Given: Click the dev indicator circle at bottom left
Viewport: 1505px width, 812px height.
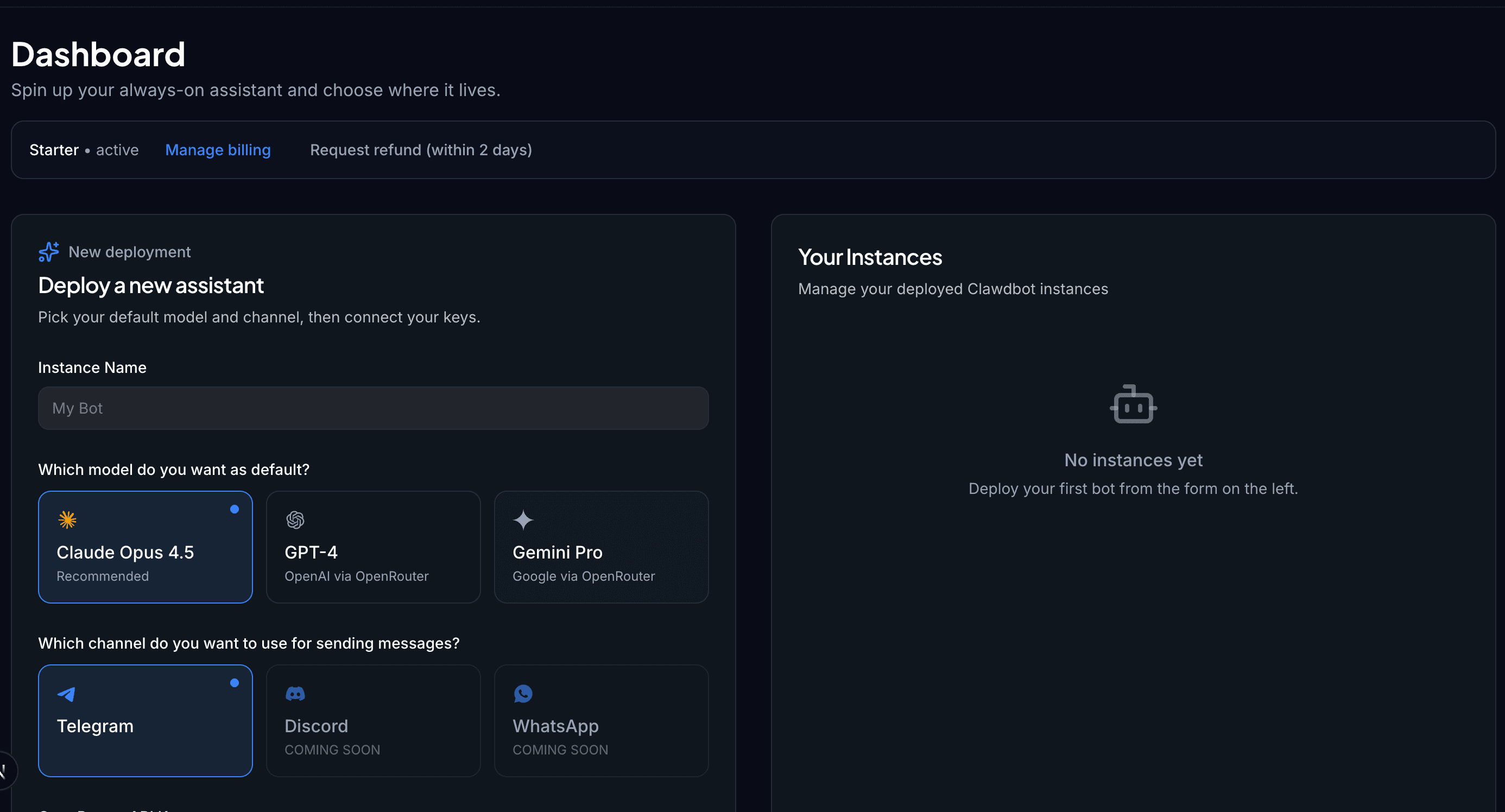Looking at the screenshot, I should [x=3, y=770].
